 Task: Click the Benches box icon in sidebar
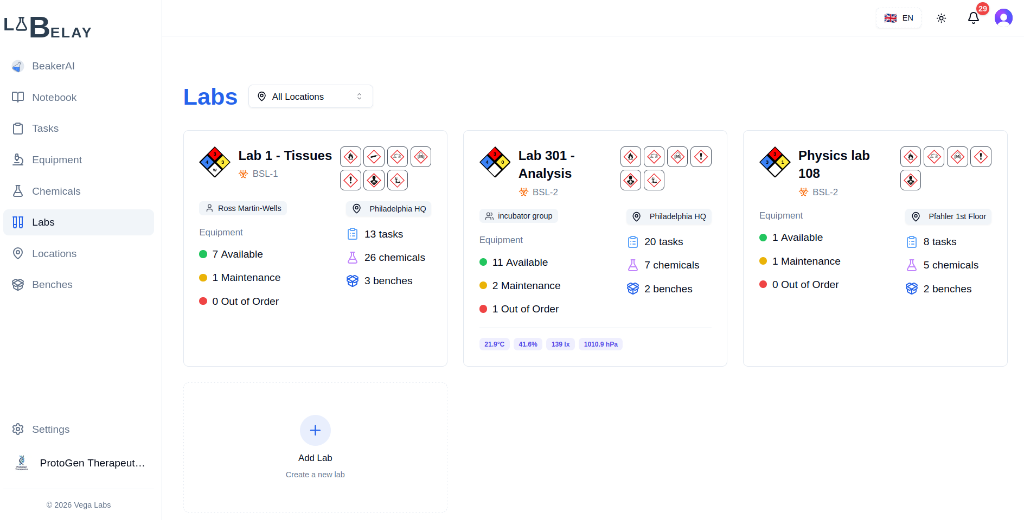(18, 285)
